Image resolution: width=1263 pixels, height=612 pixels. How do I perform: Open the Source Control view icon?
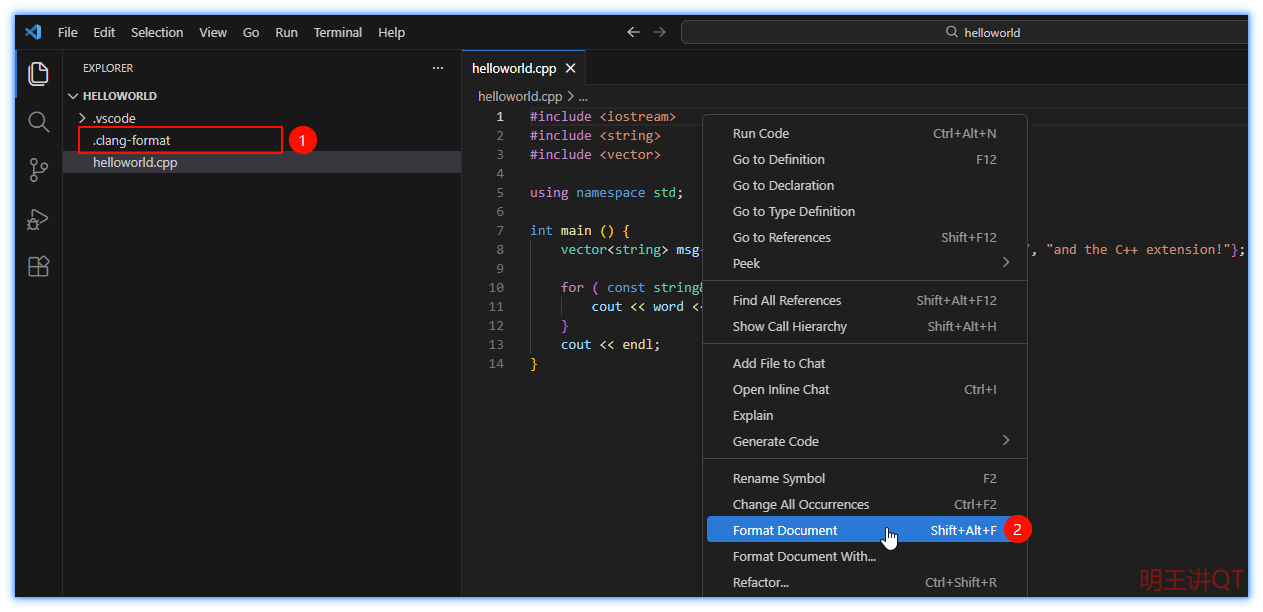coord(38,170)
